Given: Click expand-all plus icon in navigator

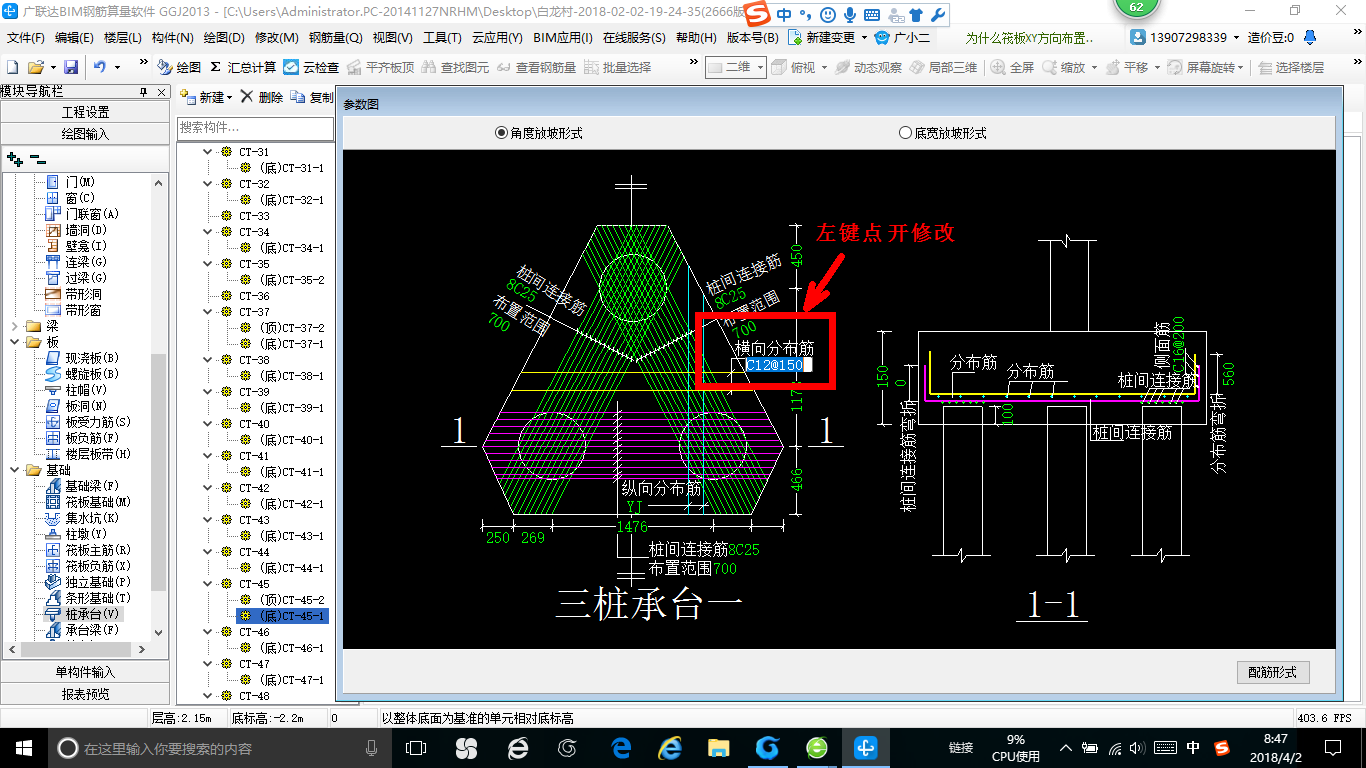Looking at the screenshot, I should (x=14, y=158).
